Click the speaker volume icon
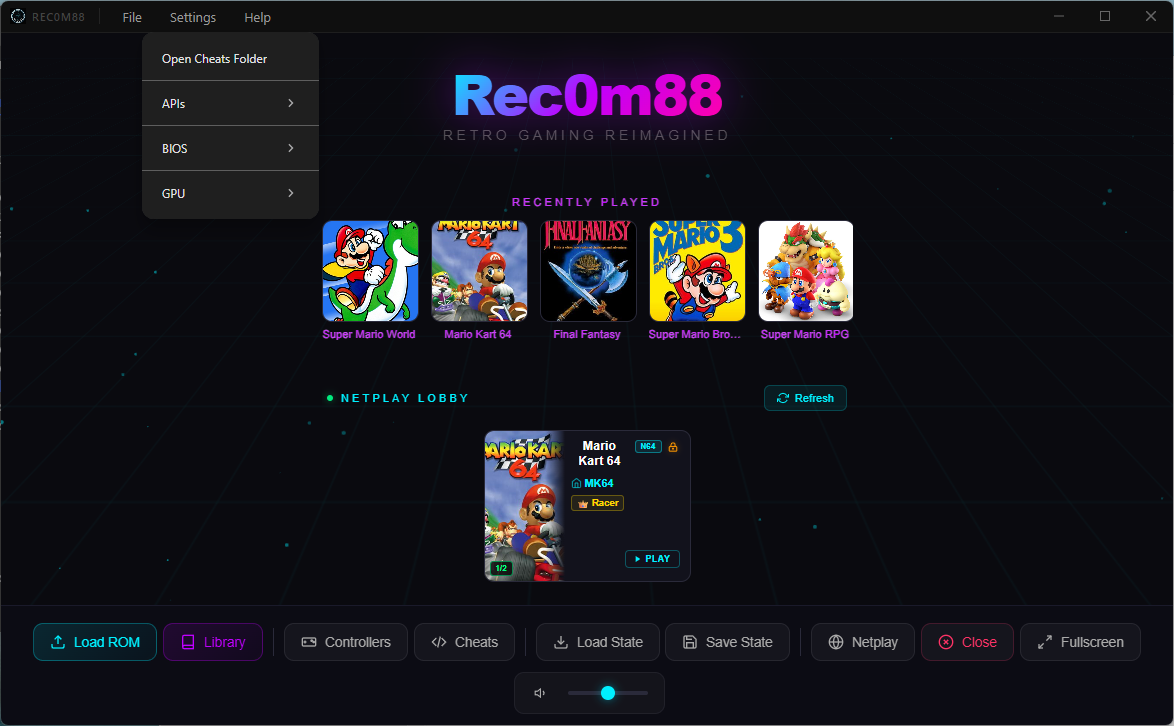Image resolution: width=1174 pixels, height=726 pixels. coord(540,693)
